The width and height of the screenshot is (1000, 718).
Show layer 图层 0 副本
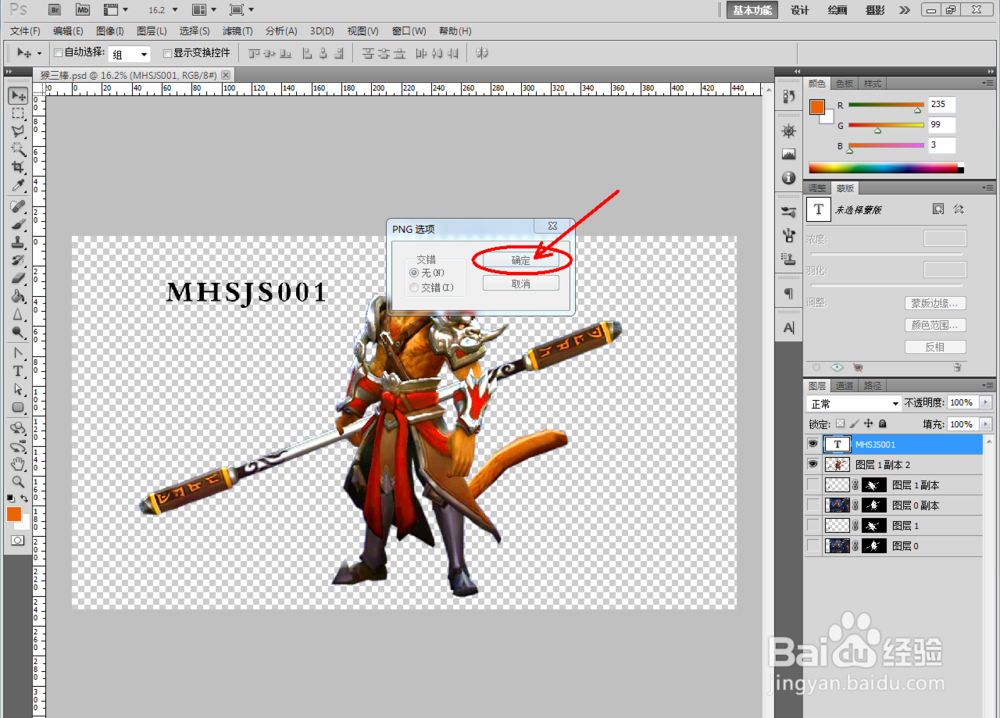(x=812, y=505)
